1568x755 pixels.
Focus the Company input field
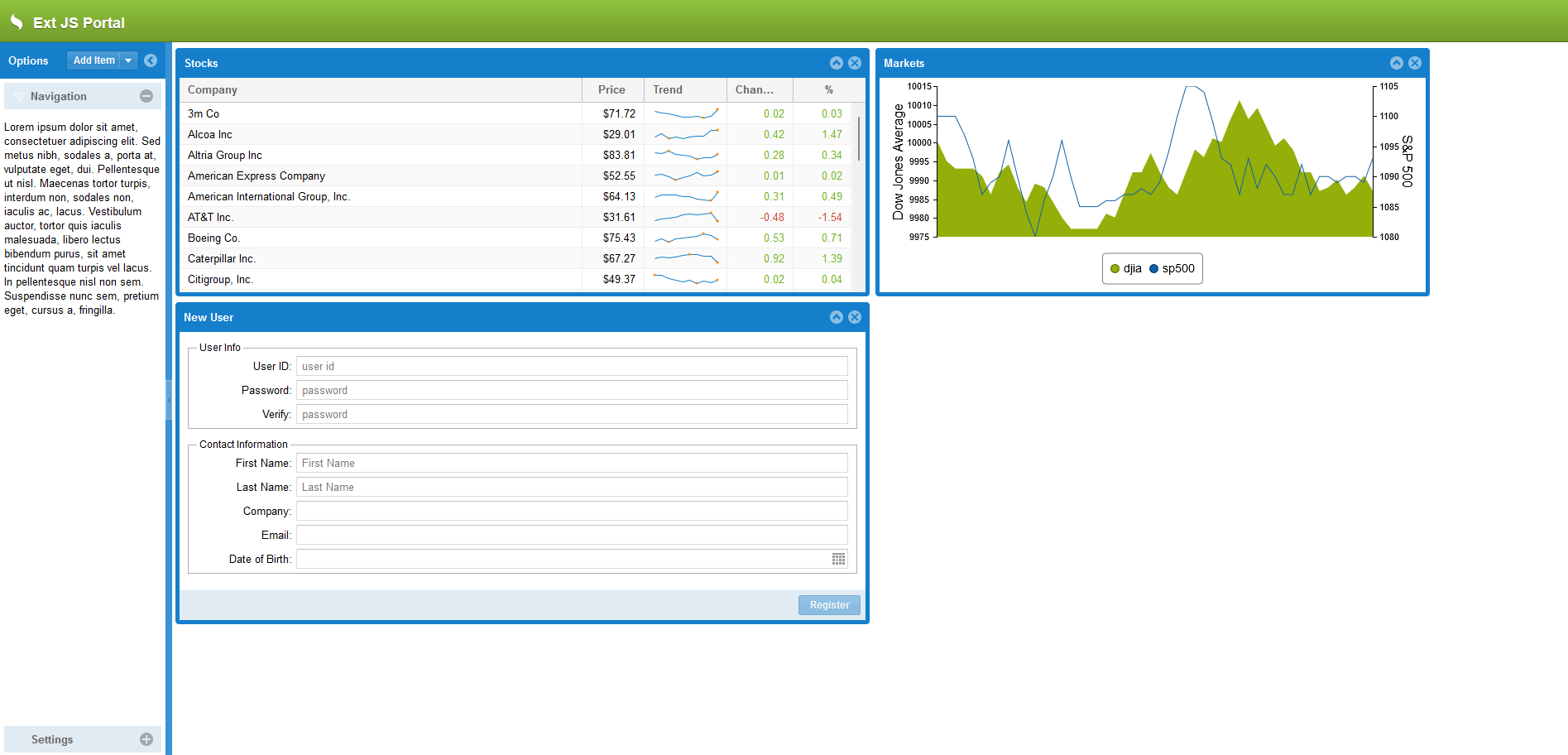[572, 511]
